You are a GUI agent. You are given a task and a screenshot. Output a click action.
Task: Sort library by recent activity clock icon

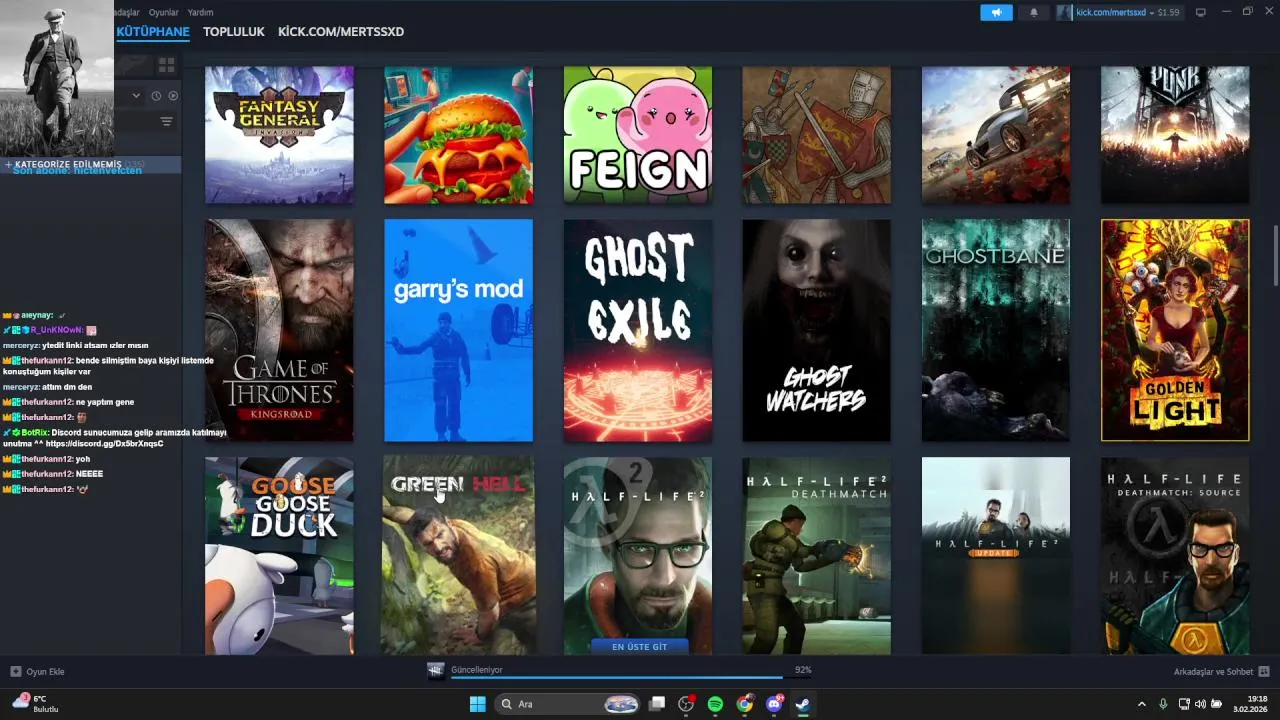[x=156, y=96]
